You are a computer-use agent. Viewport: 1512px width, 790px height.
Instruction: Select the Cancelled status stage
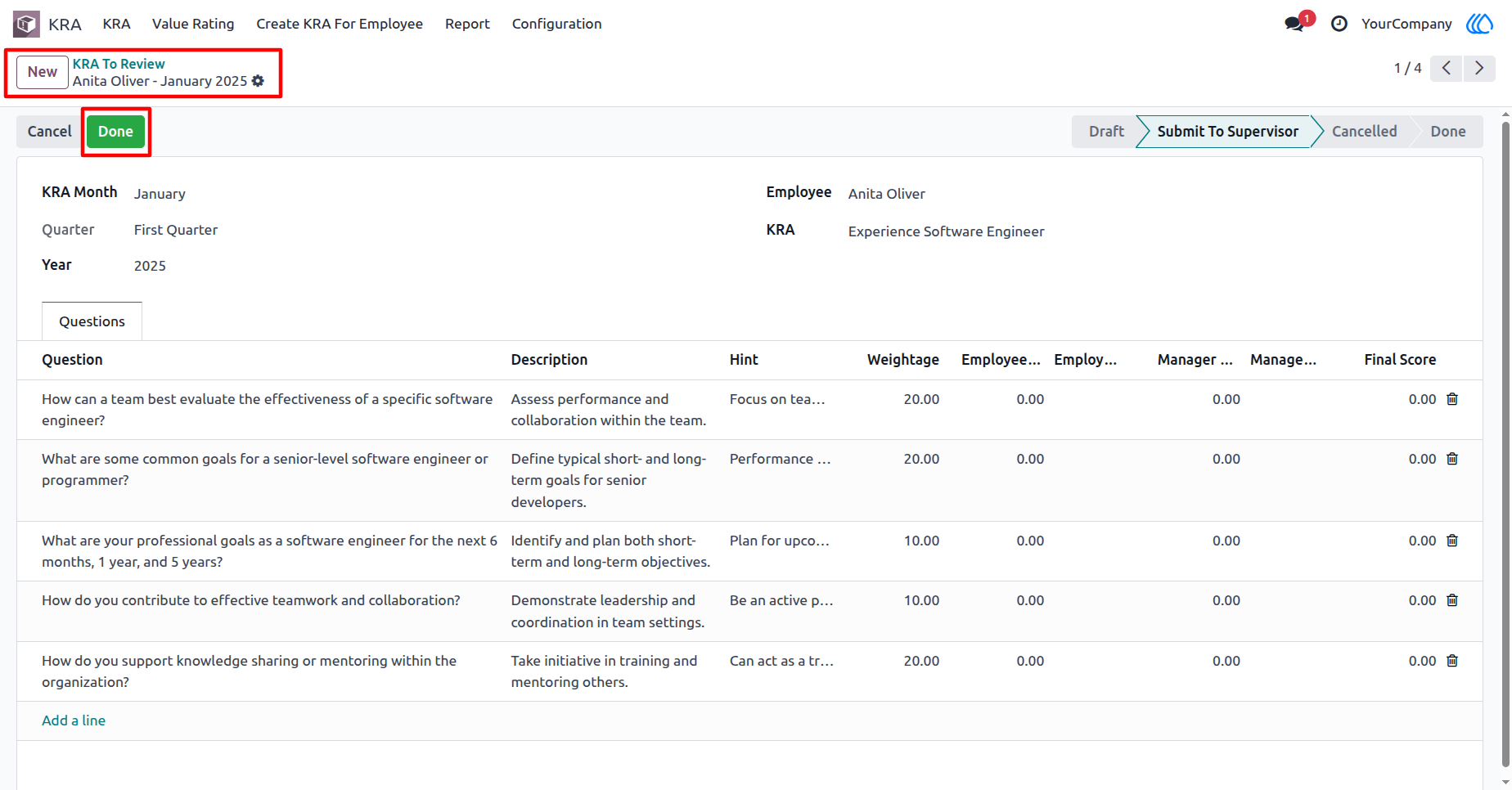pyautogui.click(x=1364, y=132)
